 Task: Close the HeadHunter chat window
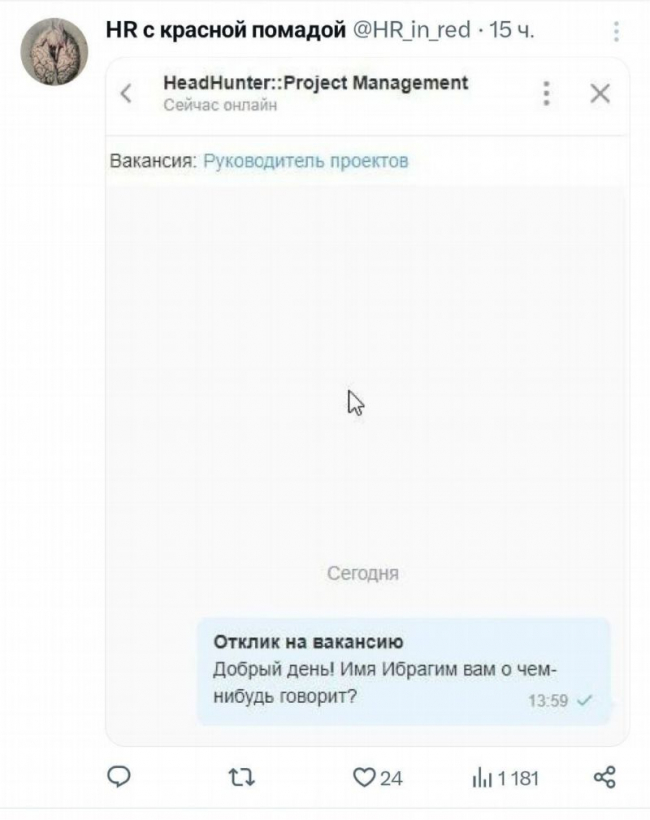pos(600,94)
